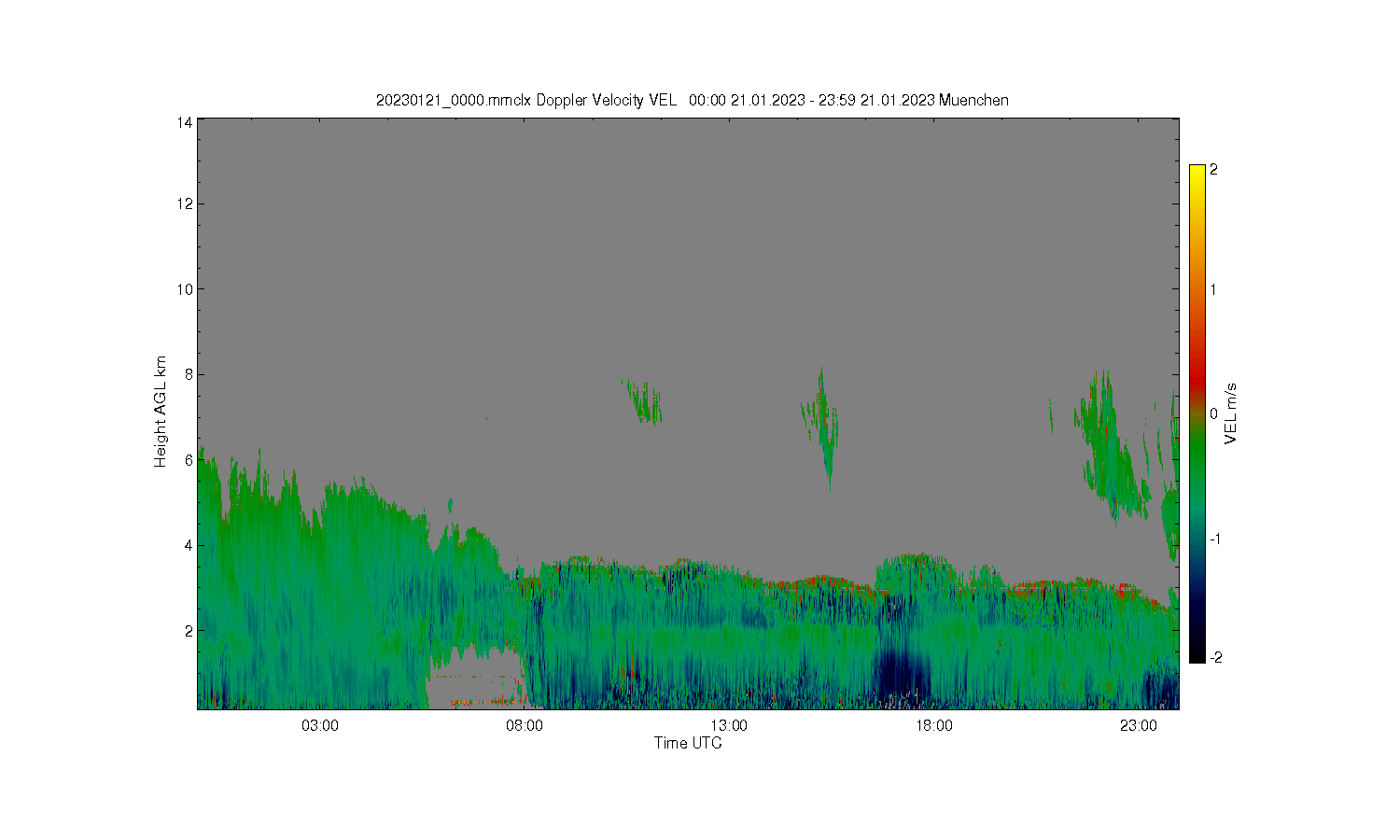Click the 10 height tick label
The image size is (1400, 840).
[x=185, y=289]
